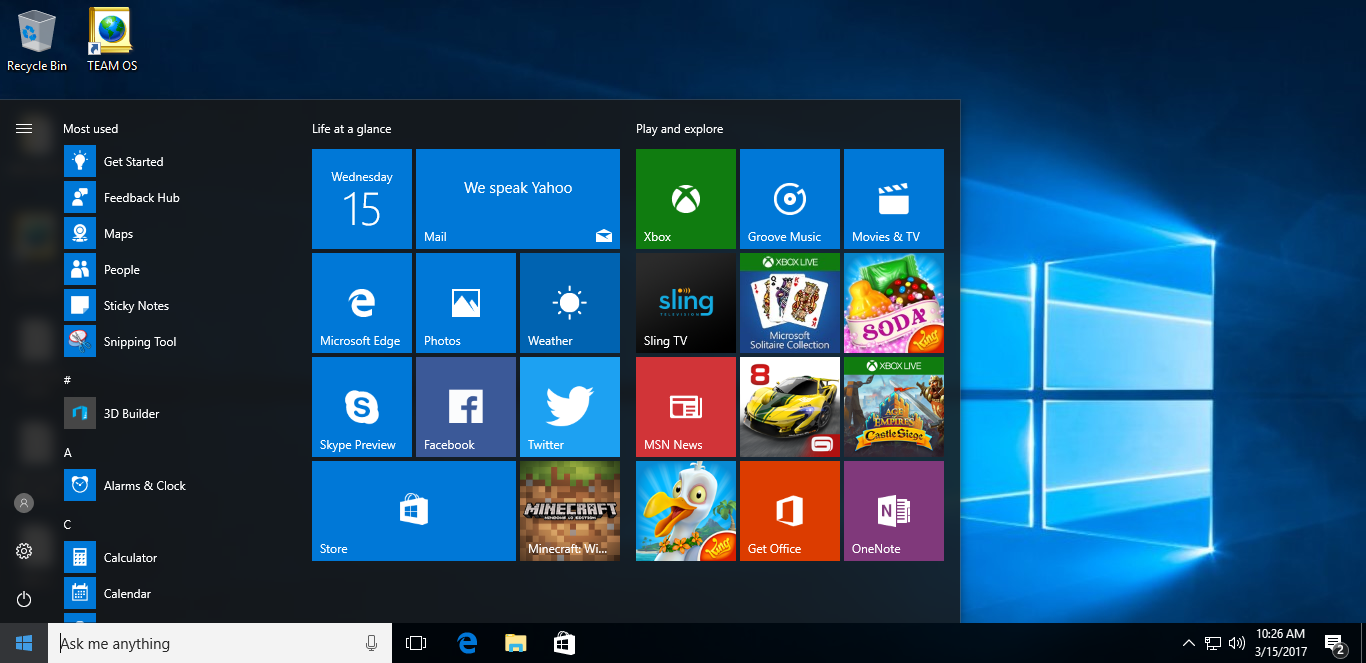Image resolution: width=1366 pixels, height=663 pixels.
Task: Open the cartoon duck game tile
Action: point(686,511)
